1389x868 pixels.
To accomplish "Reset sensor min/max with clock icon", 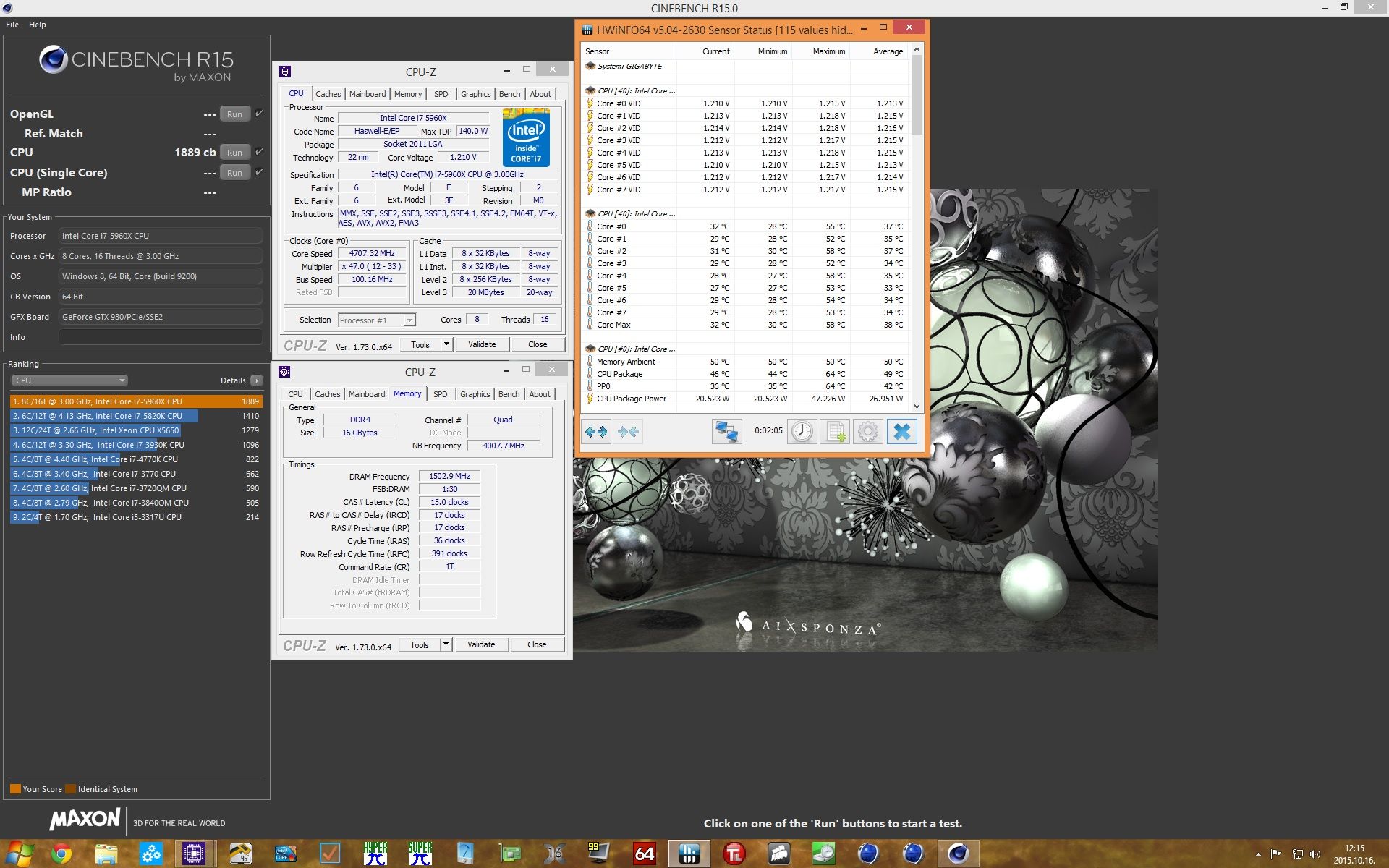I will tap(802, 432).
